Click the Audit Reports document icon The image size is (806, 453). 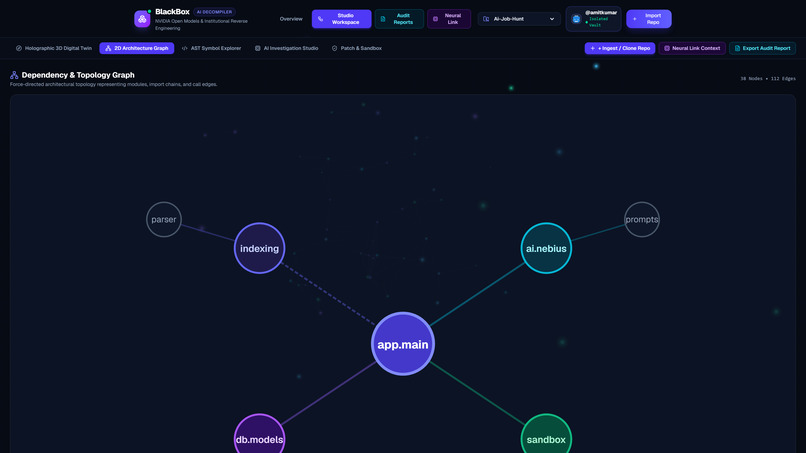click(x=382, y=19)
